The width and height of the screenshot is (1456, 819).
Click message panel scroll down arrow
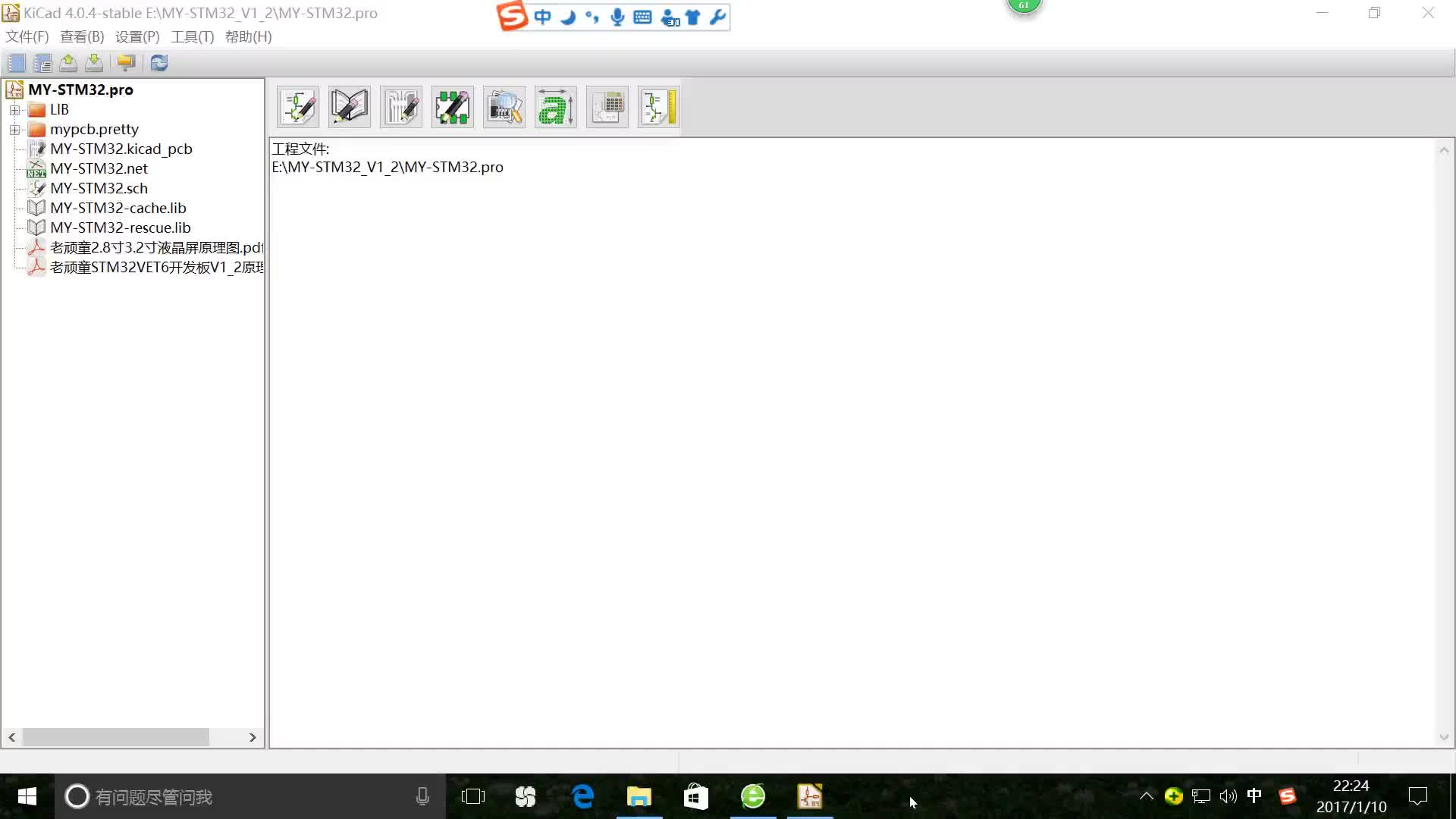[1444, 737]
